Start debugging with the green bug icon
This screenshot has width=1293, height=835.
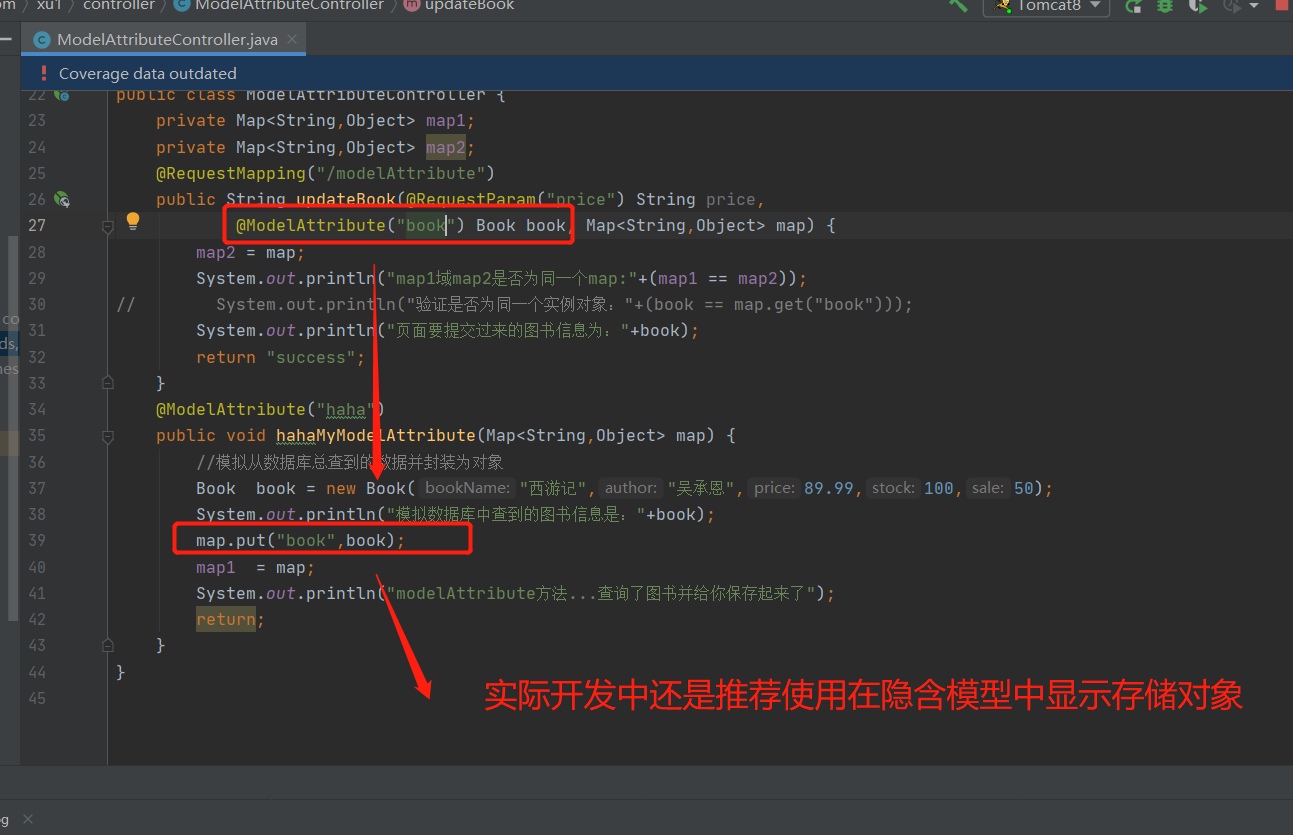click(1165, 6)
